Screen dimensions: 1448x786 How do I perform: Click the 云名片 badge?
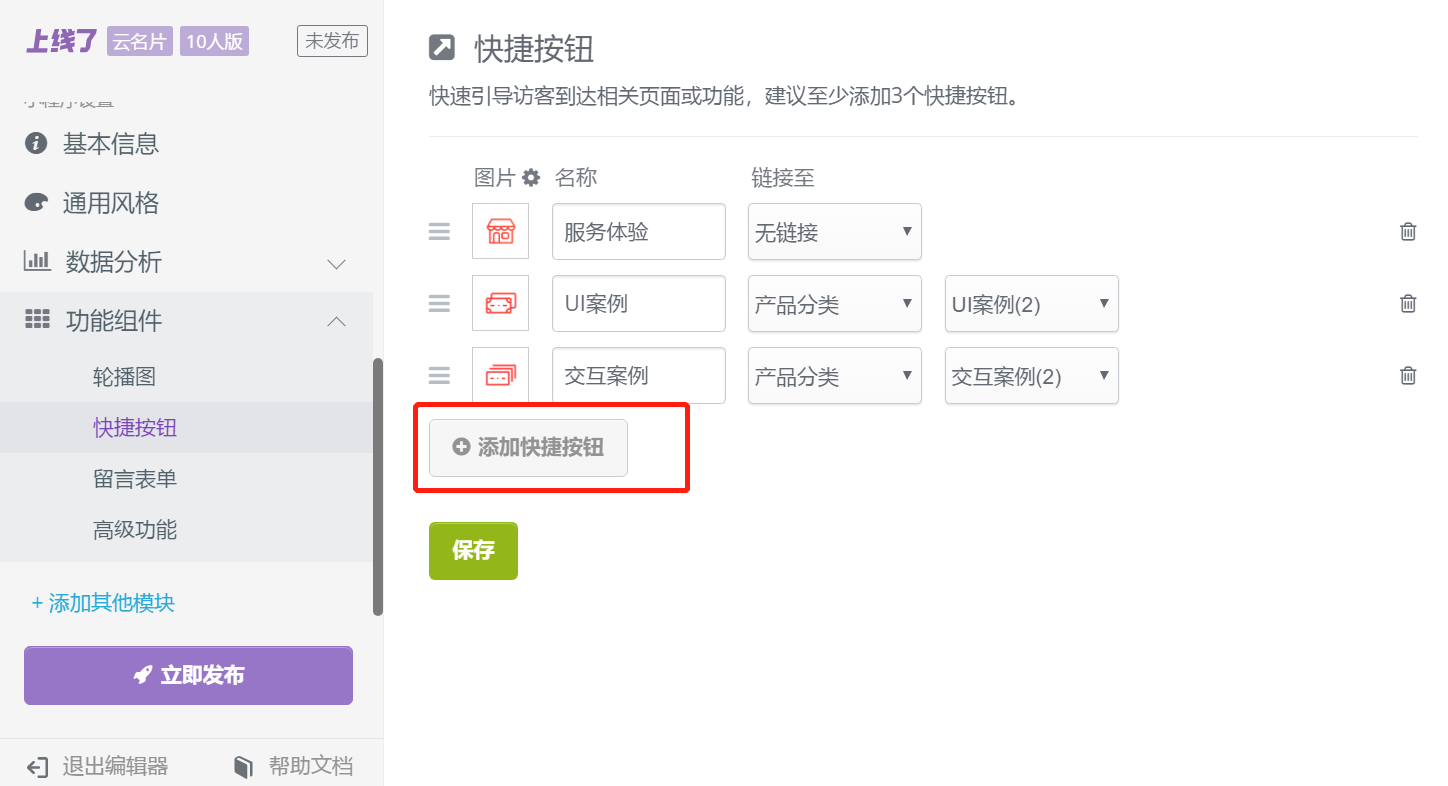tap(139, 41)
